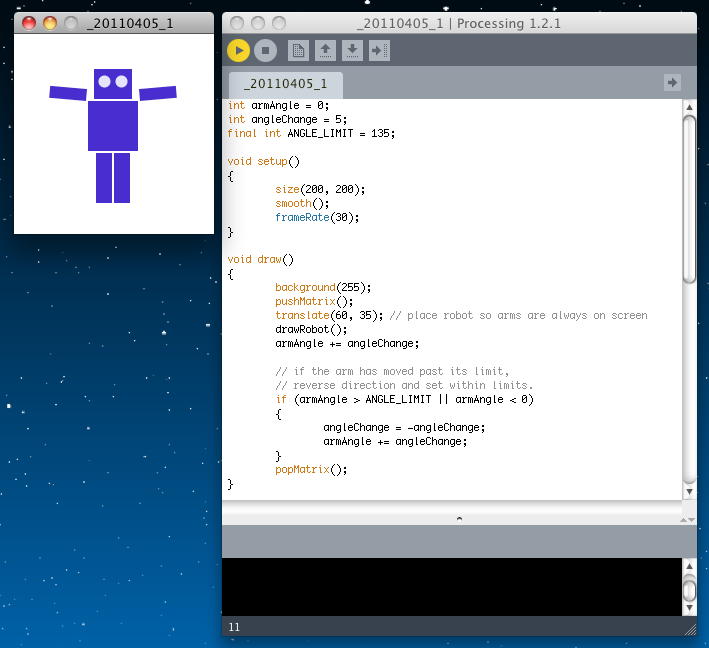The width and height of the screenshot is (709, 648).
Task: Open the tab menu arrow button
Action: pos(672,83)
